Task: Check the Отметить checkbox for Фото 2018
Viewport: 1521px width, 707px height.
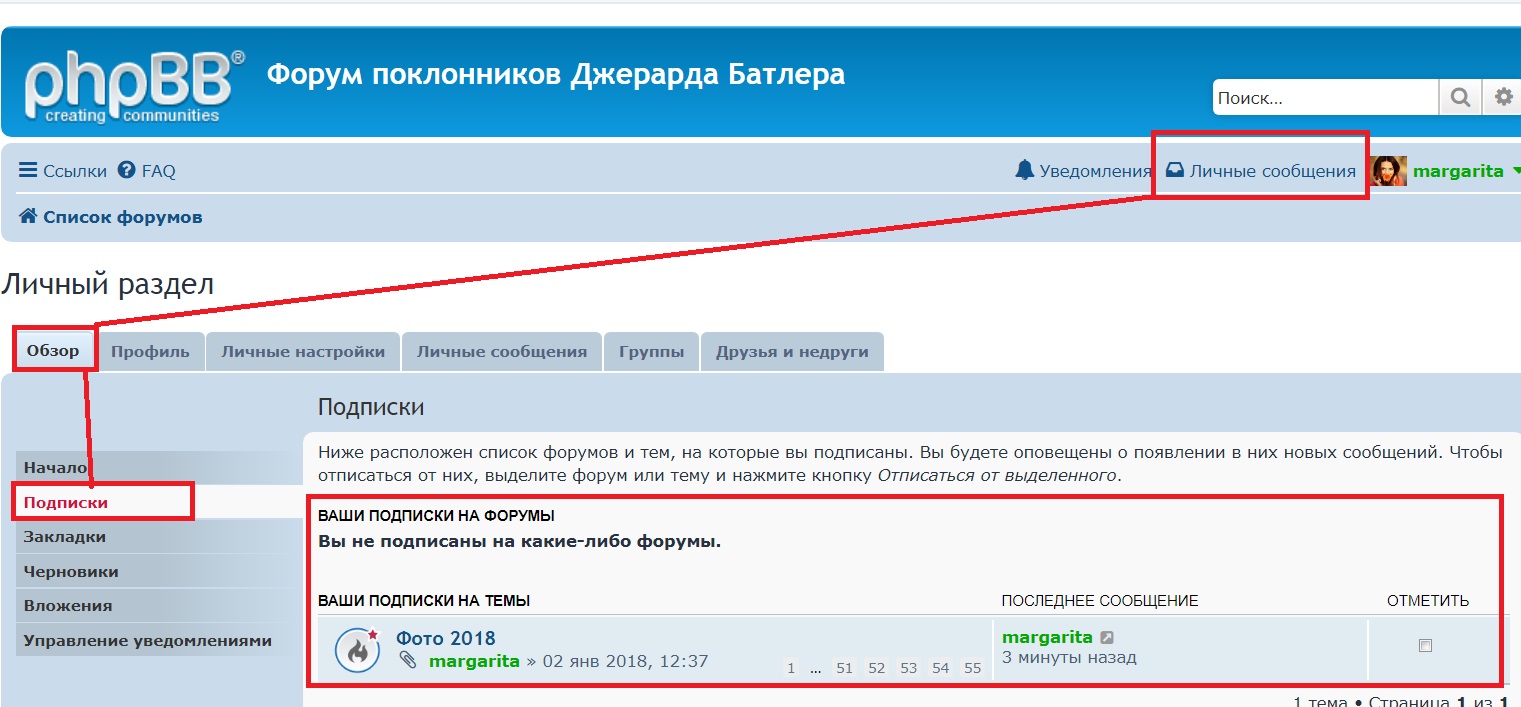Action: pos(1425,646)
